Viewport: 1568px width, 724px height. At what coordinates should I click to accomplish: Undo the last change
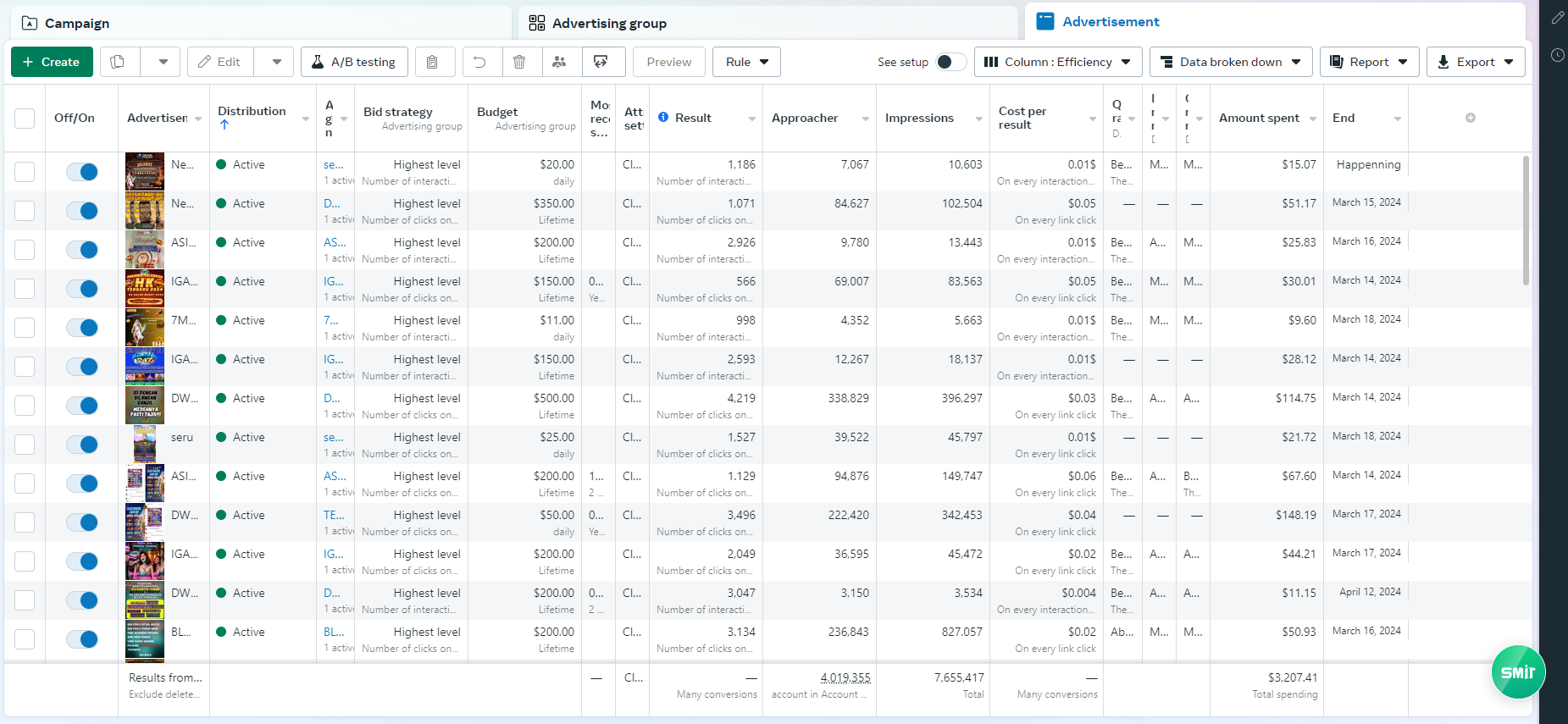tap(479, 62)
